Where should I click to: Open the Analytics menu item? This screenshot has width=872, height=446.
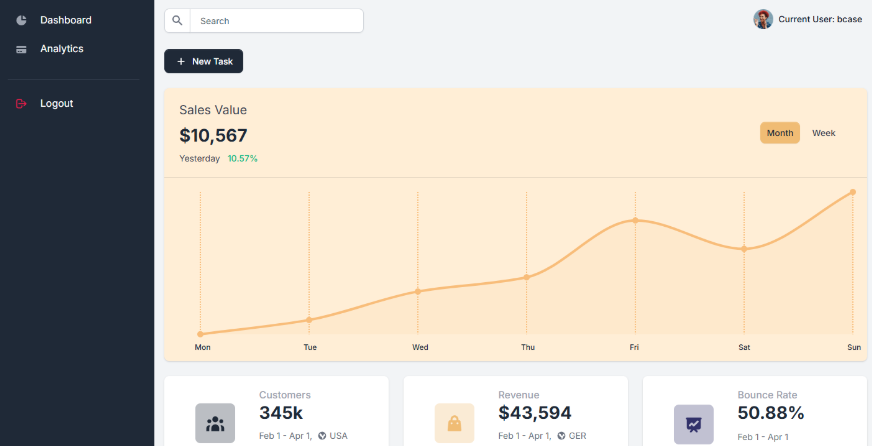pyautogui.click(x=62, y=49)
